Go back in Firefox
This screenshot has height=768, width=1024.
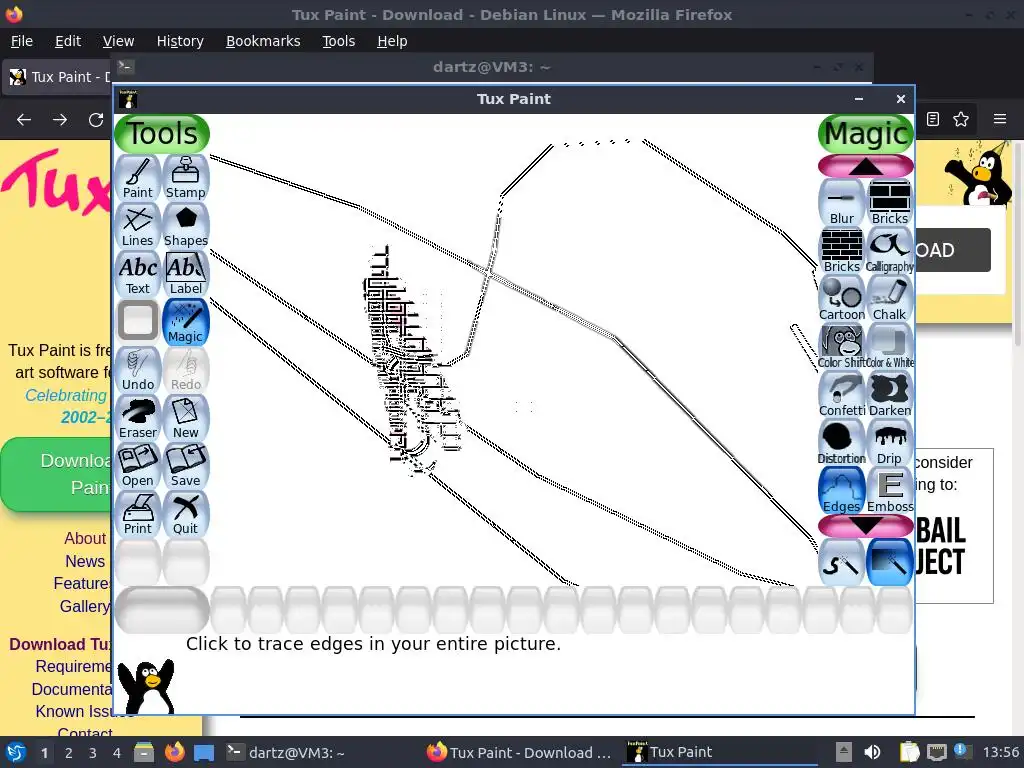(24, 120)
